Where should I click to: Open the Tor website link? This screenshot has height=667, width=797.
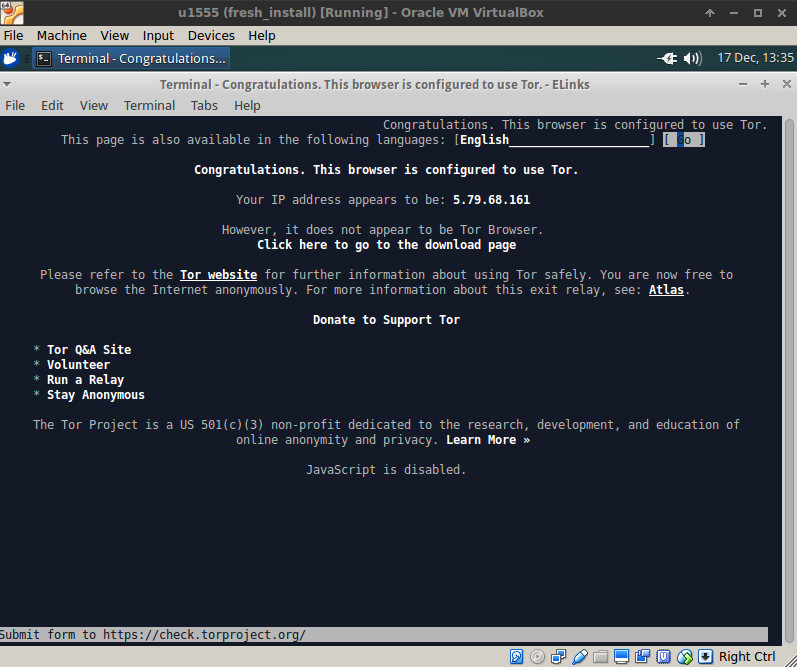click(x=219, y=275)
